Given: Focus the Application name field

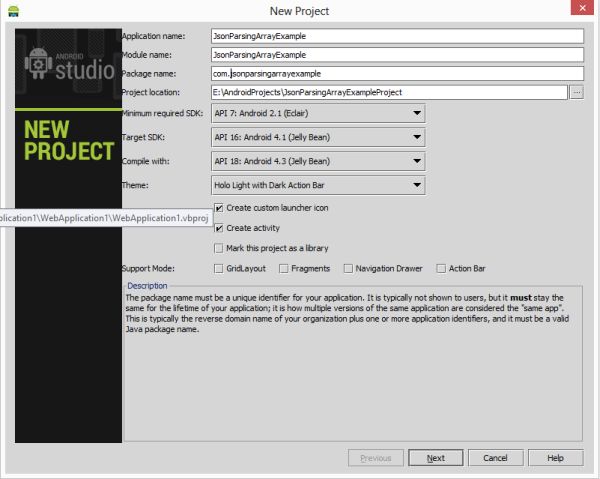Looking at the screenshot, I should coord(397,36).
